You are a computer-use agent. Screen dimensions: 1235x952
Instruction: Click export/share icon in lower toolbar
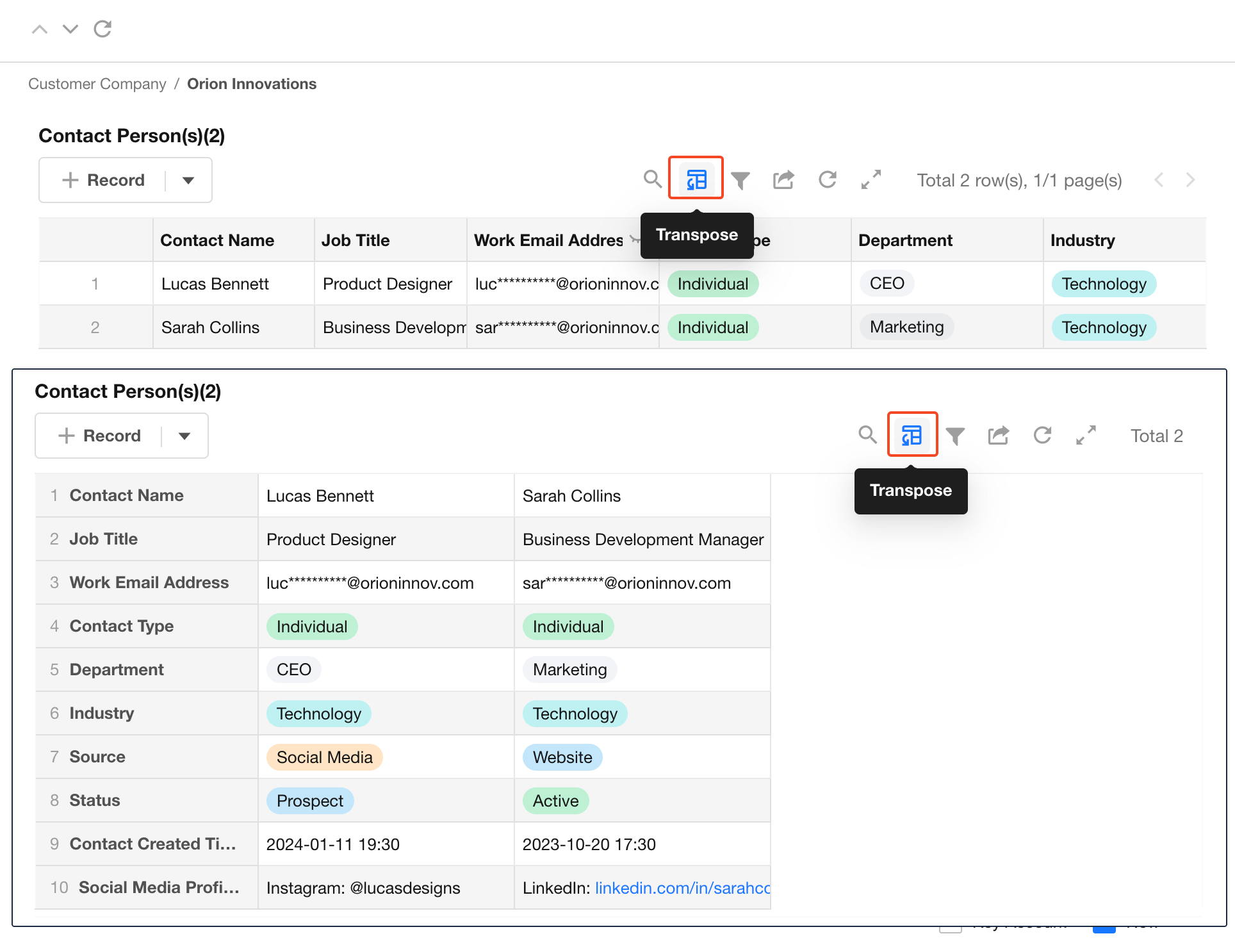click(x=999, y=436)
